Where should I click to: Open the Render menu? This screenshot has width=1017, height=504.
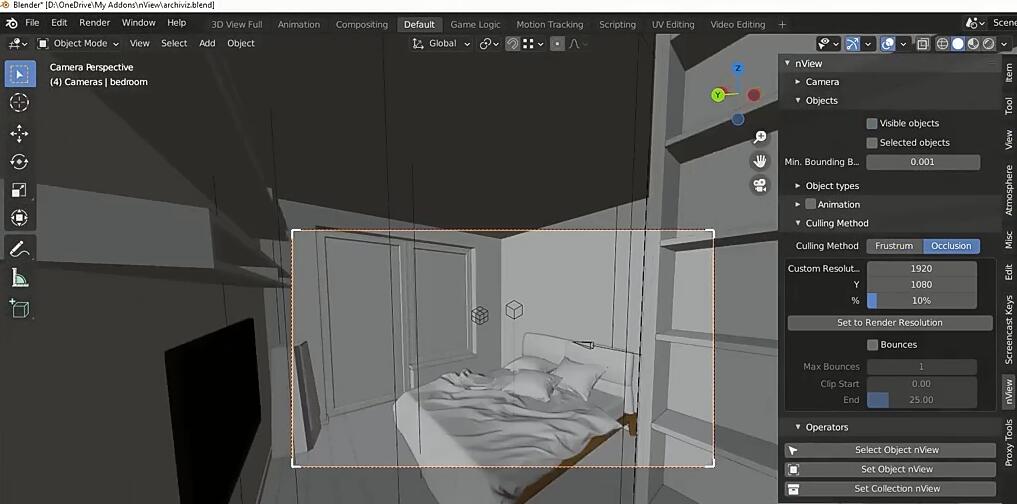pyautogui.click(x=95, y=23)
